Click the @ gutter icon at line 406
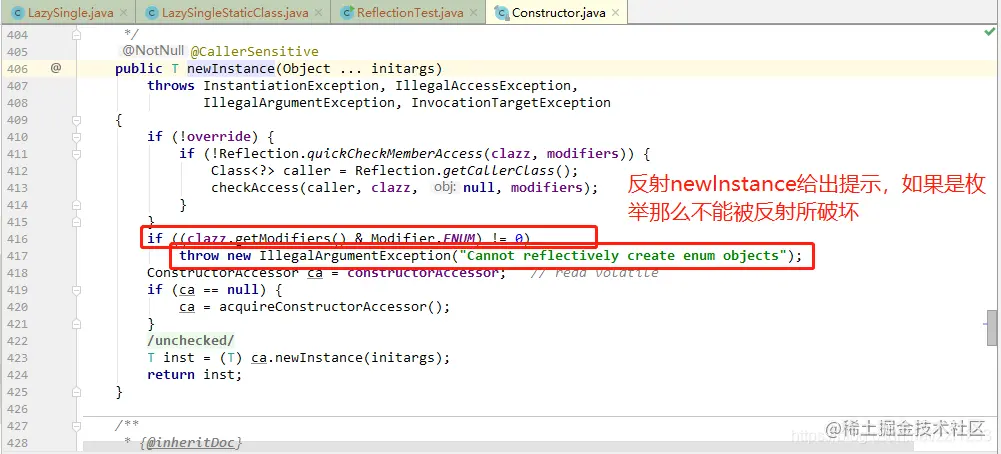The width and height of the screenshot is (1001, 454). pyautogui.click(x=56, y=68)
